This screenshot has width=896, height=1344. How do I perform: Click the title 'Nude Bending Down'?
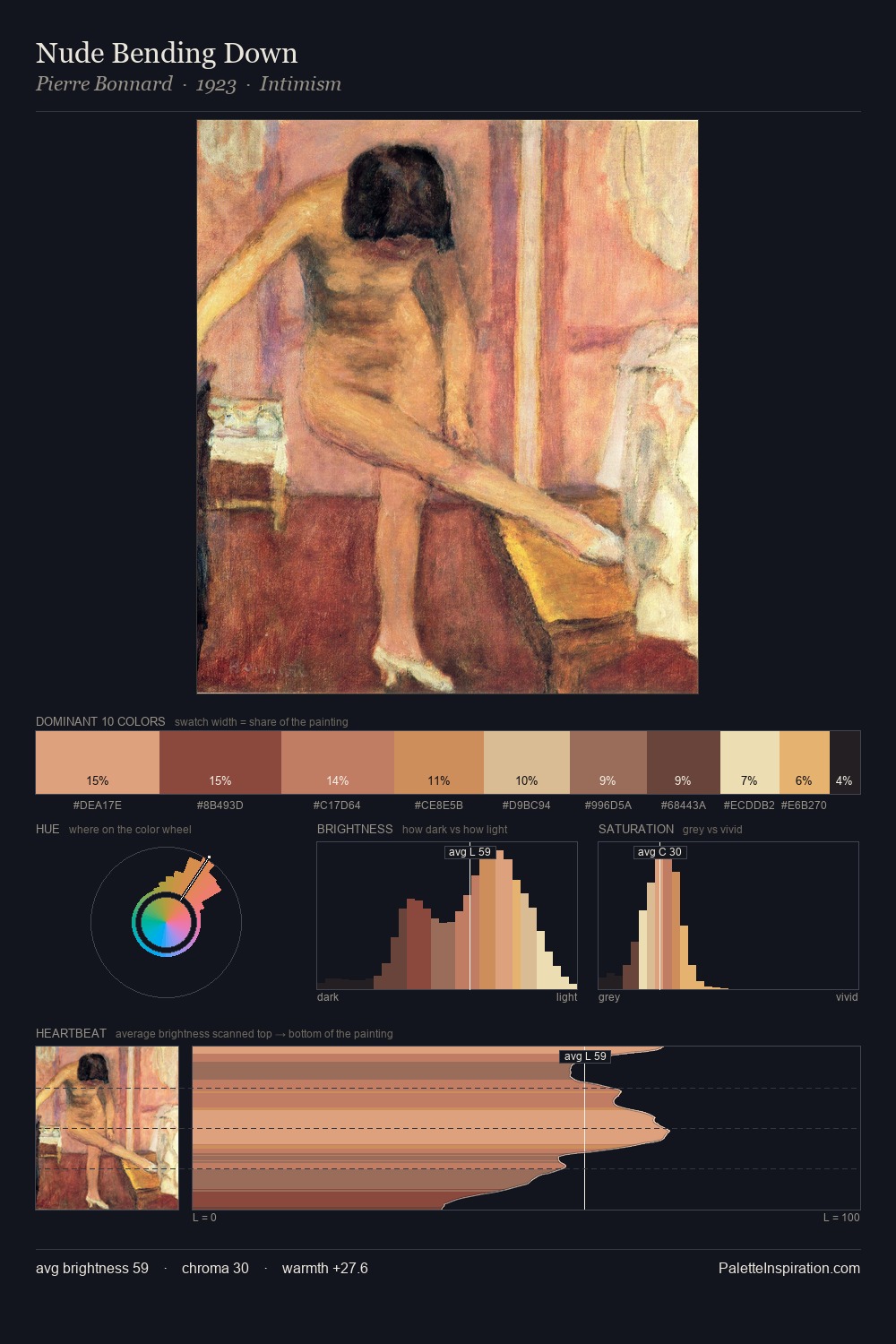click(167, 54)
